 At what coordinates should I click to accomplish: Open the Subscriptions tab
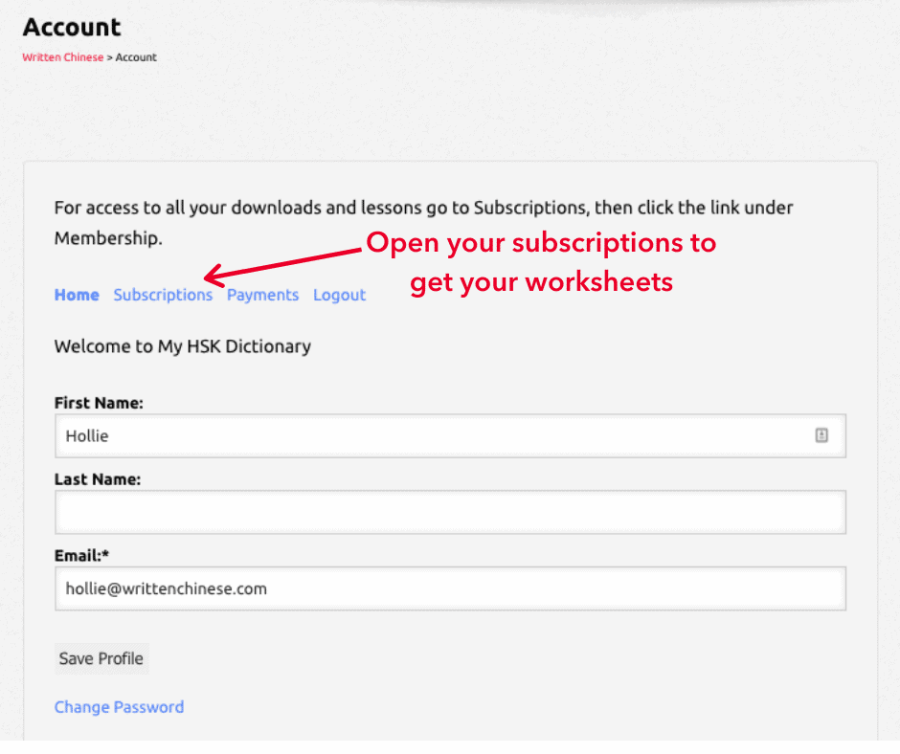click(163, 295)
